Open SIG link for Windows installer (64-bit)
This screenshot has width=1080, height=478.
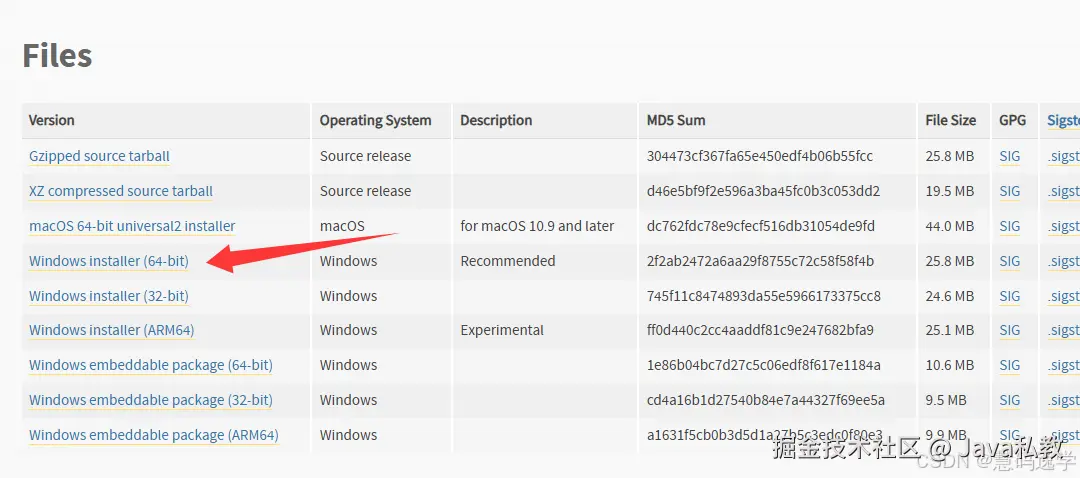(x=1010, y=261)
